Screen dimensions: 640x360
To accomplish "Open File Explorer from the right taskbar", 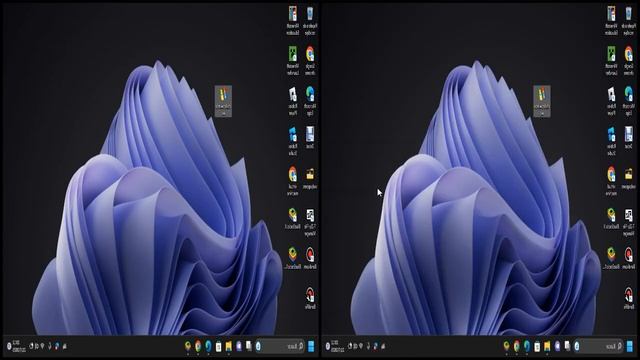I will point(547,347).
